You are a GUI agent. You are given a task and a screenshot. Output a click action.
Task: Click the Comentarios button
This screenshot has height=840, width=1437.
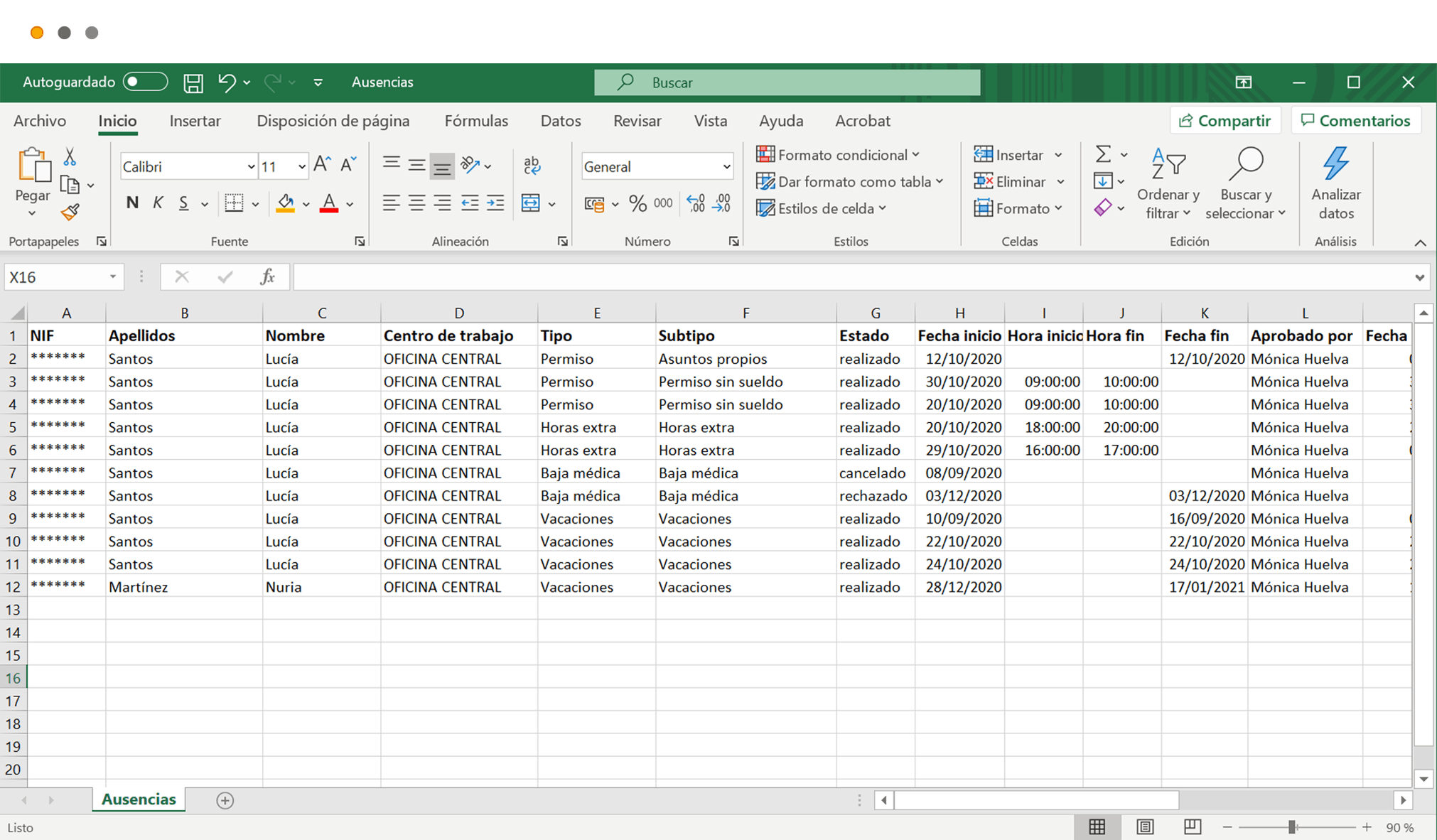click(1356, 121)
